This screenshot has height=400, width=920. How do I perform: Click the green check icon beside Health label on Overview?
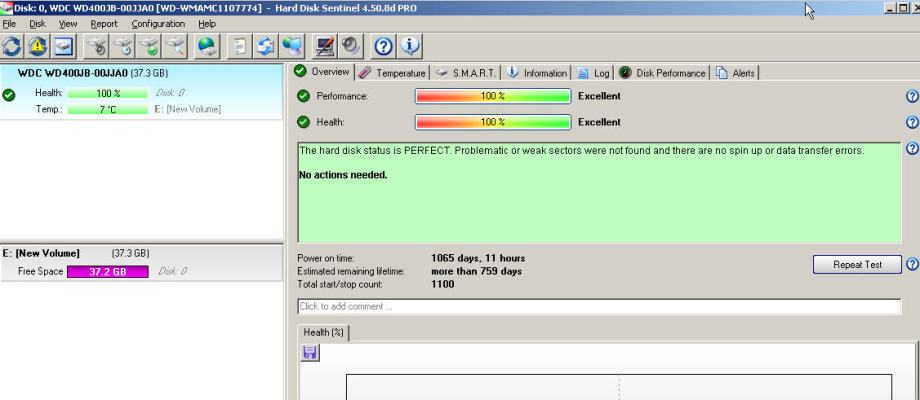(x=303, y=122)
